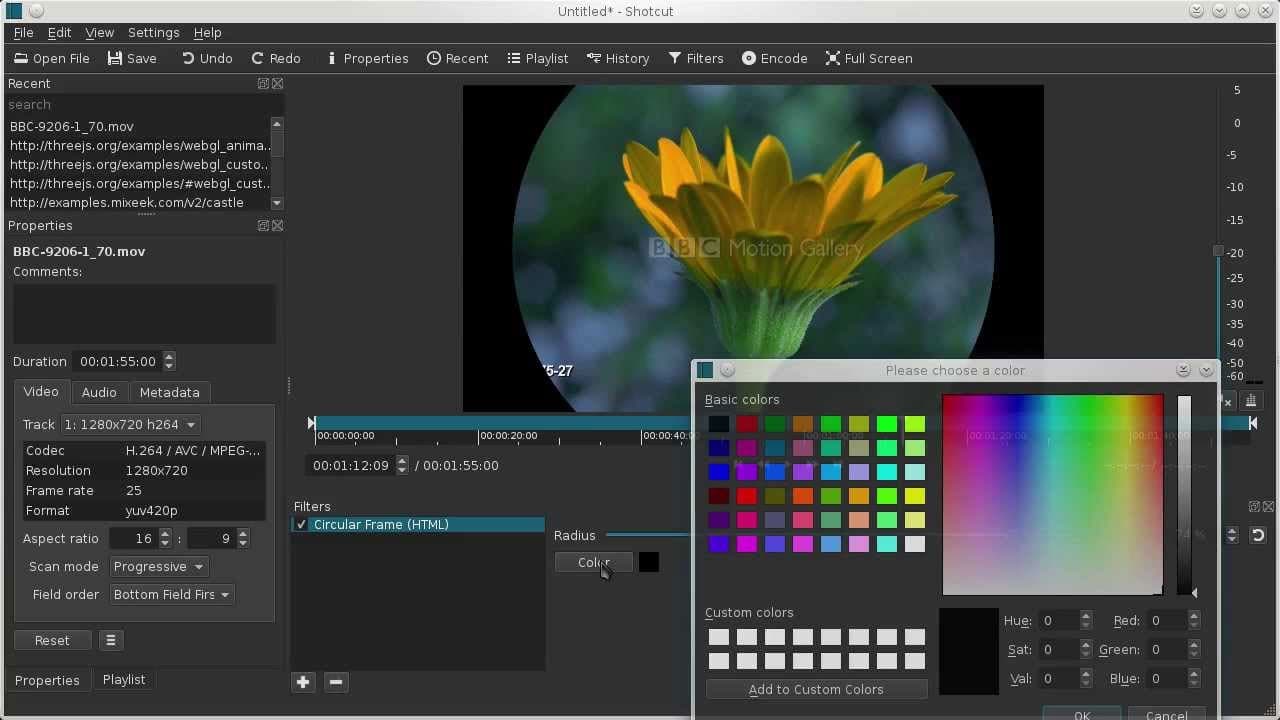Open the Encode panel
The image size is (1280, 720).
click(774, 58)
